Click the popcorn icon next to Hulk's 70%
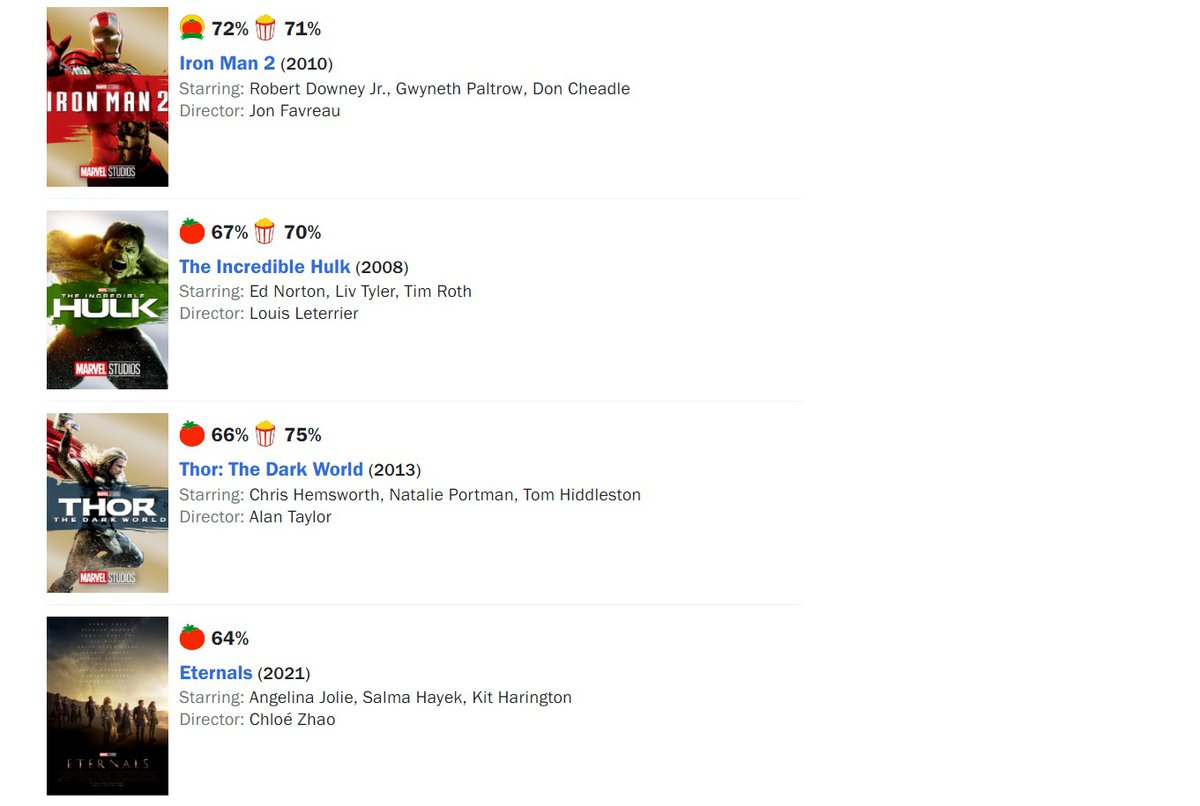This screenshot has width=1200, height=806. point(264,232)
